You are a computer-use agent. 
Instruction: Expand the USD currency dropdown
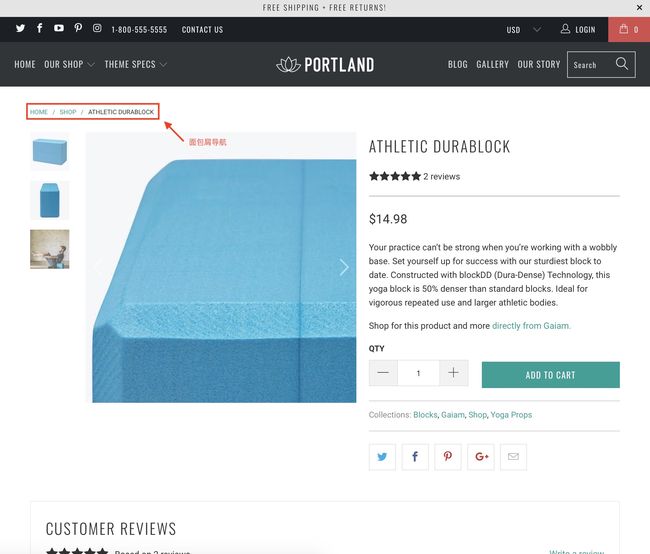pos(524,30)
